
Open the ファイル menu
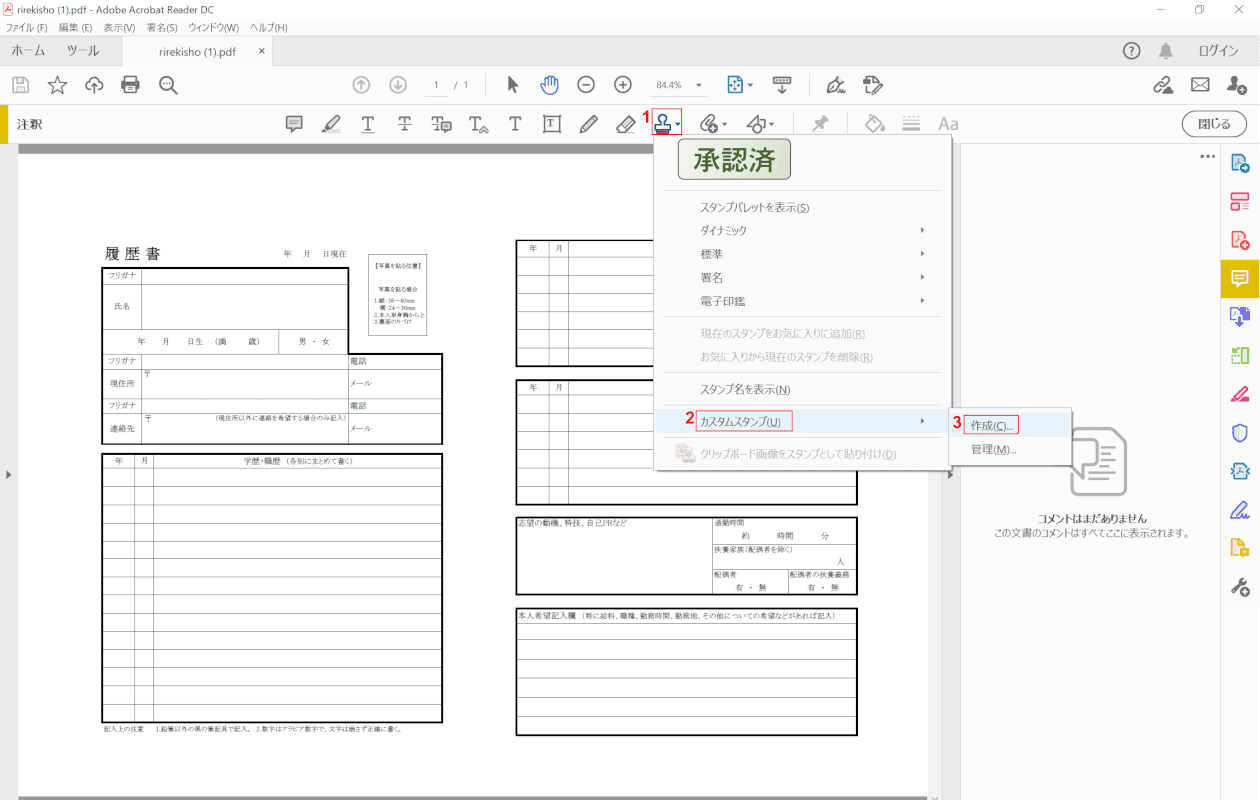tap(27, 27)
